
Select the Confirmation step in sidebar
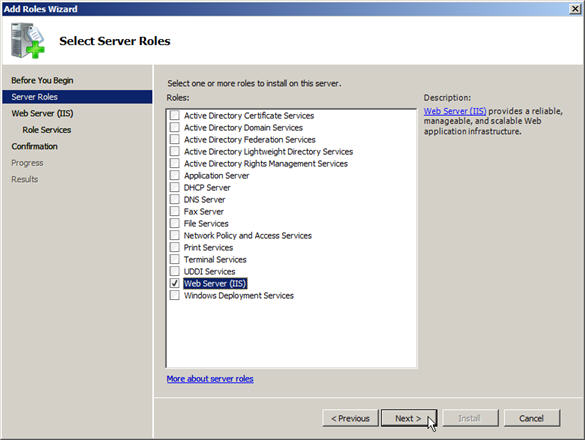click(34, 146)
